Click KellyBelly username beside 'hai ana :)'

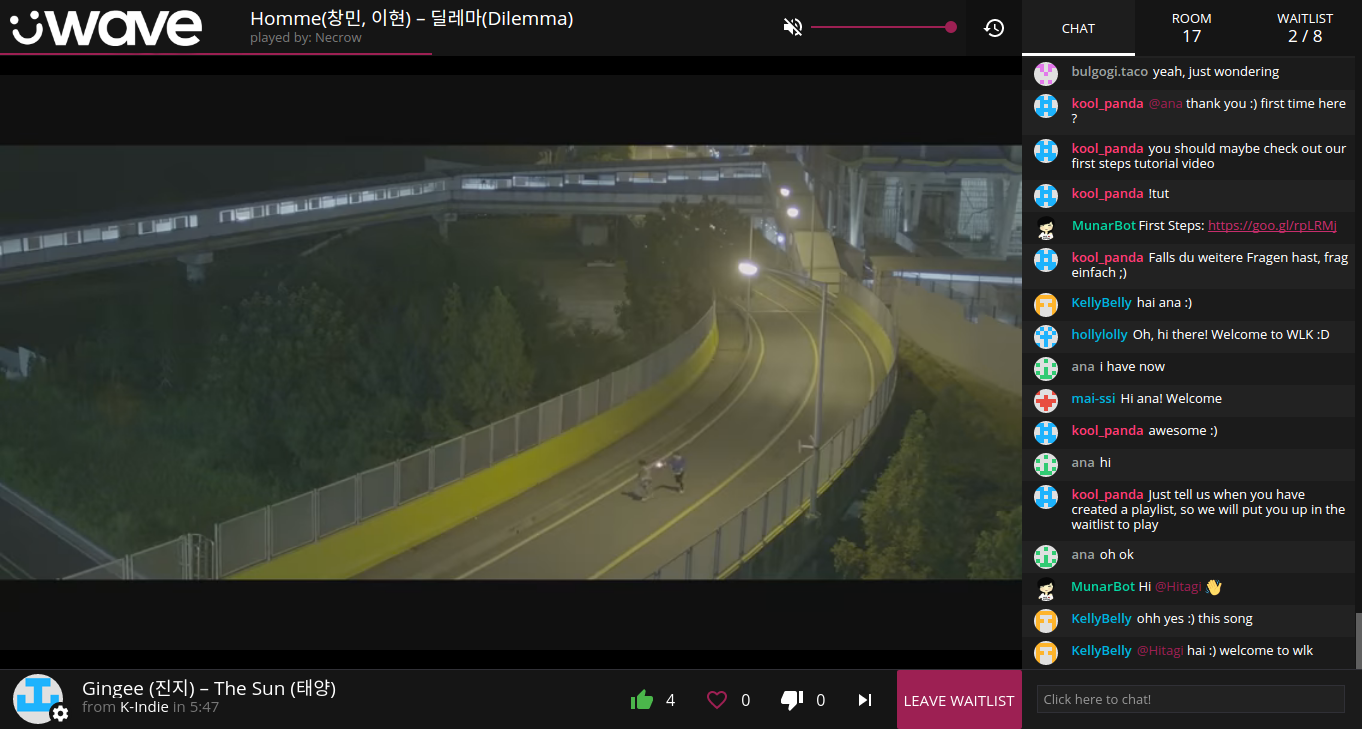click(x=1101, y=303)
